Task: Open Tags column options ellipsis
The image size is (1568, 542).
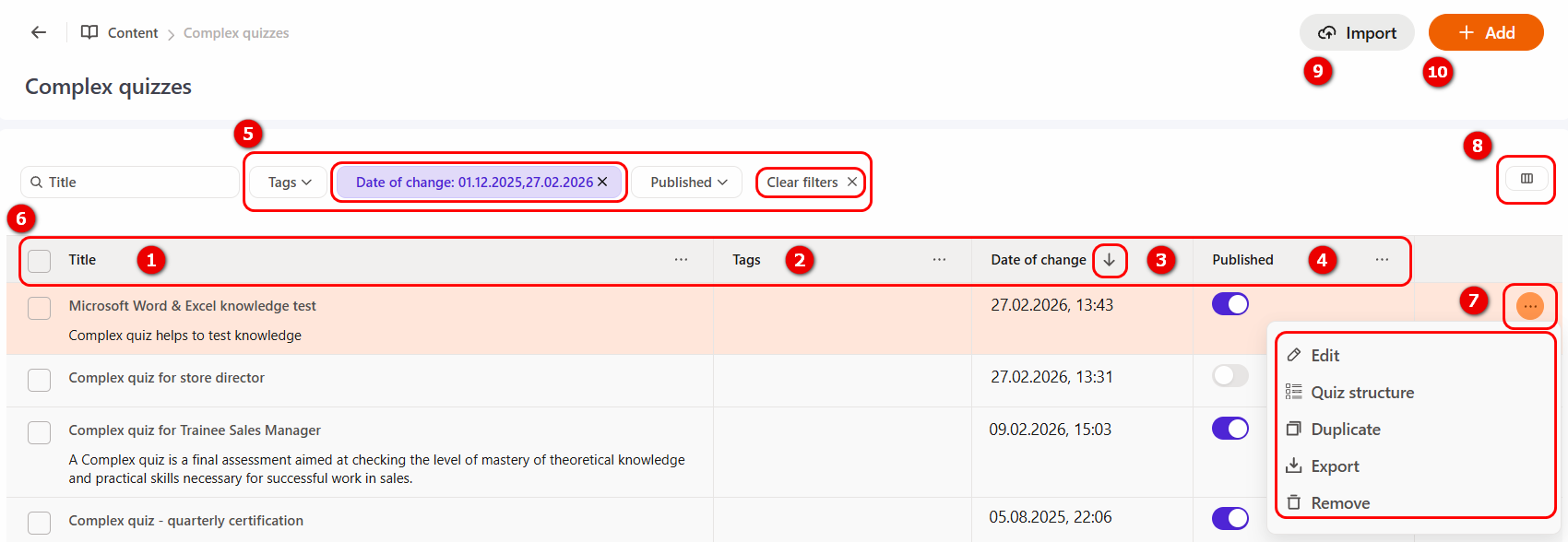Action: [x=939, y=260]
